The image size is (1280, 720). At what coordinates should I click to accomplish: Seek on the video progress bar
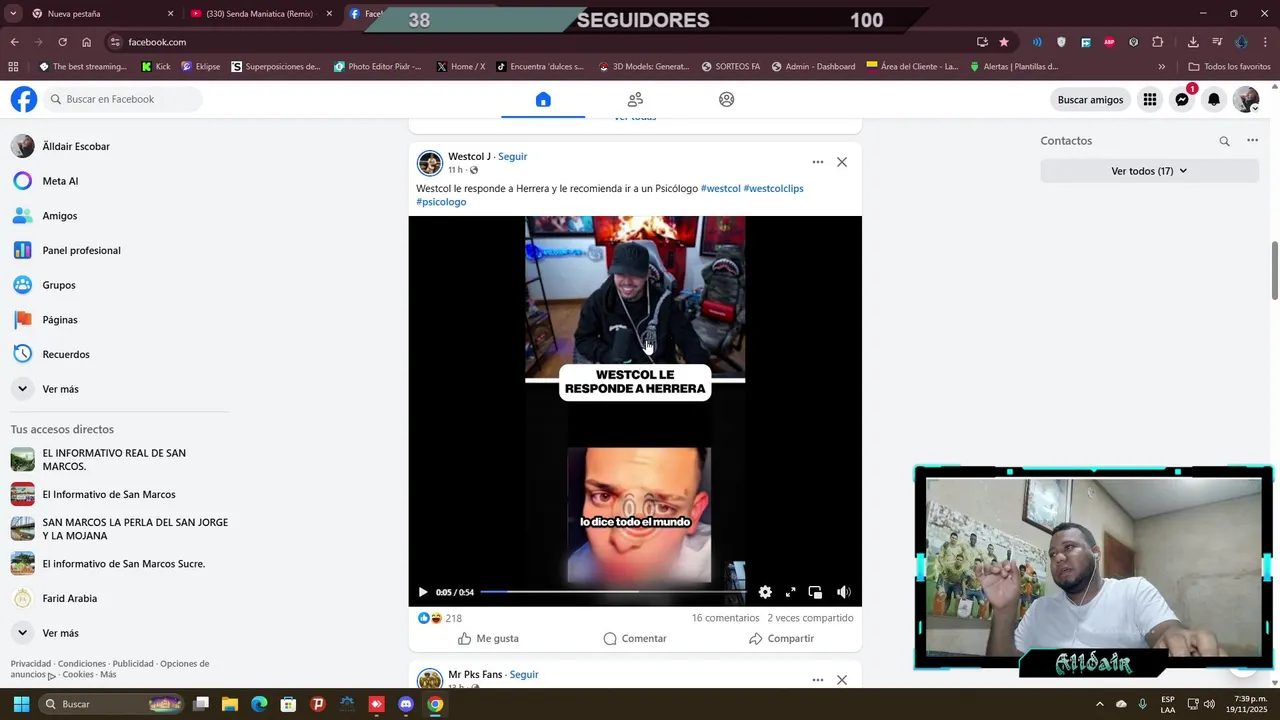click(613, 592)
